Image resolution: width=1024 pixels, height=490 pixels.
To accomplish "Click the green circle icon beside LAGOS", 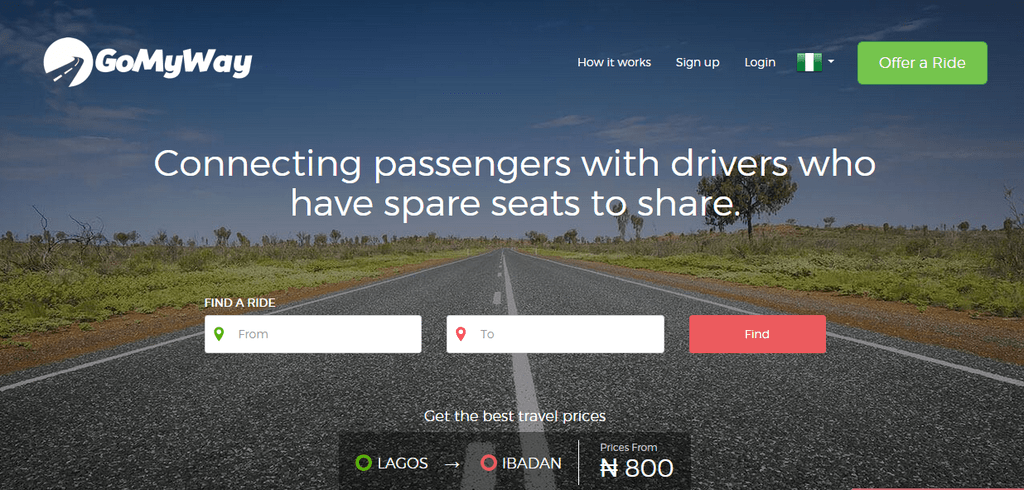I will 364,463.
